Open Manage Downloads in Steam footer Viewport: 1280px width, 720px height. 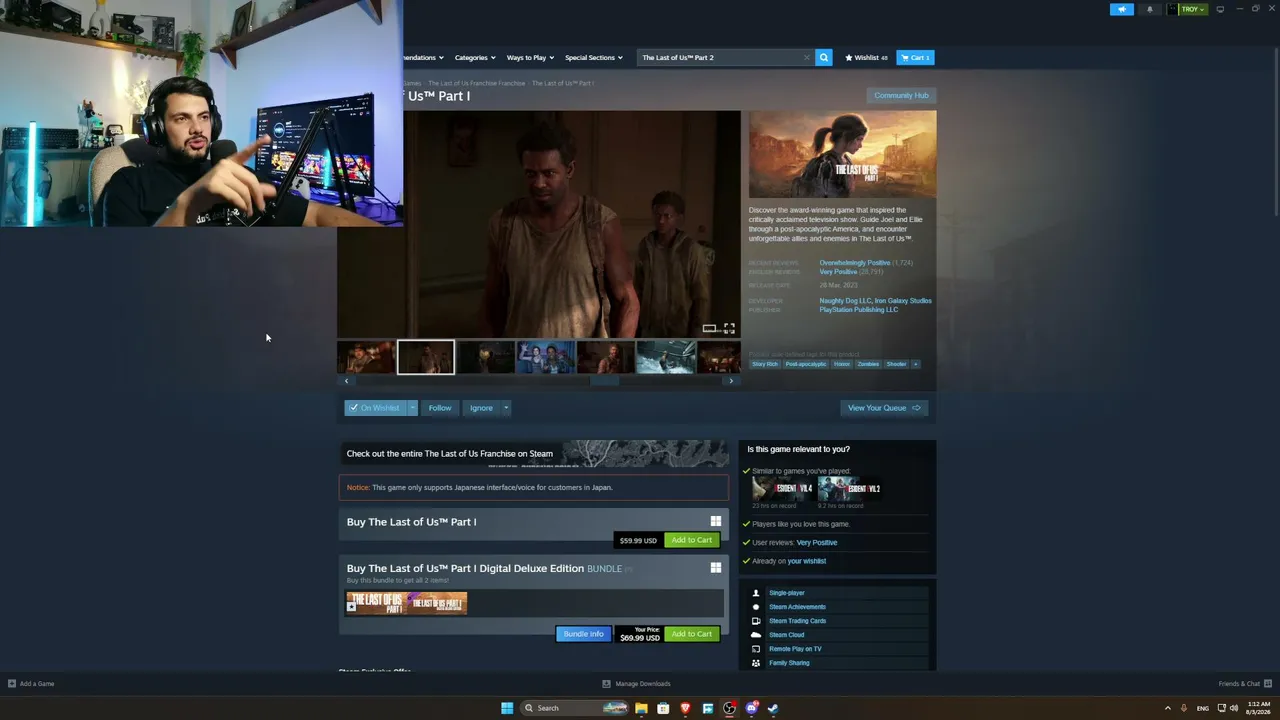[x=636, y=684]
